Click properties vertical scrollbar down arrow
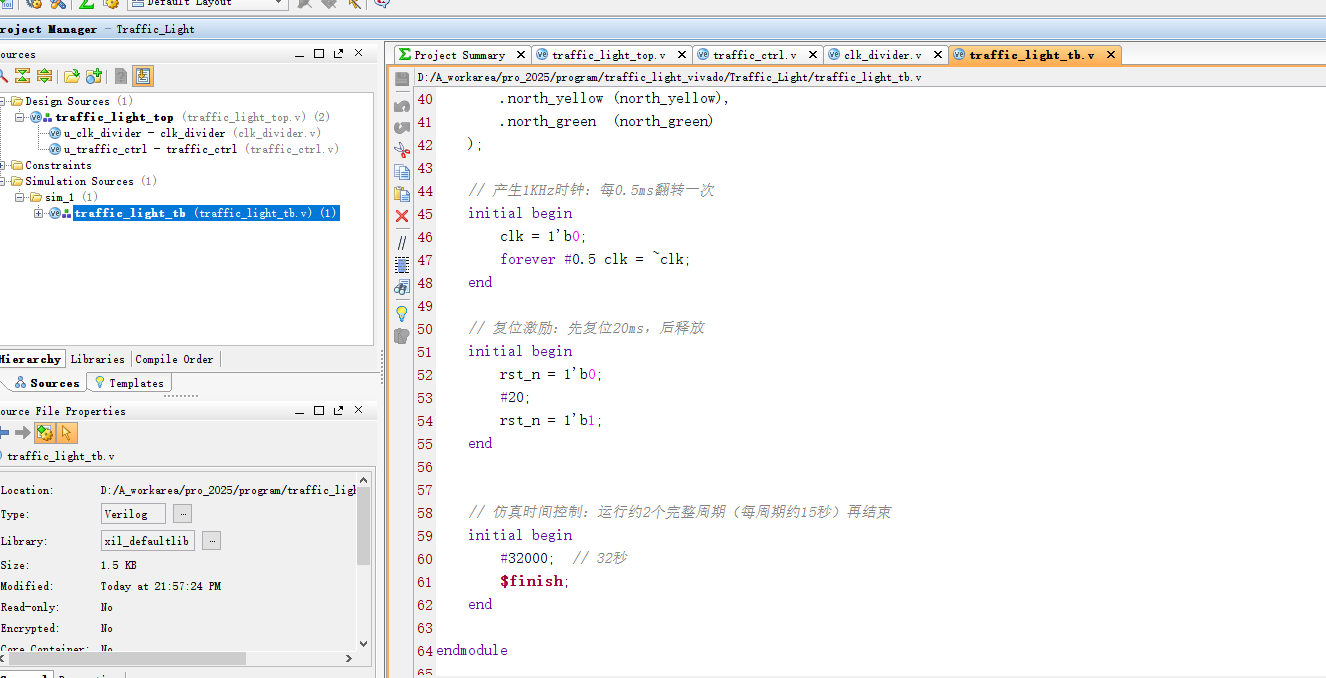Screen dimensions: 1326x678 [x=364, y=644]
